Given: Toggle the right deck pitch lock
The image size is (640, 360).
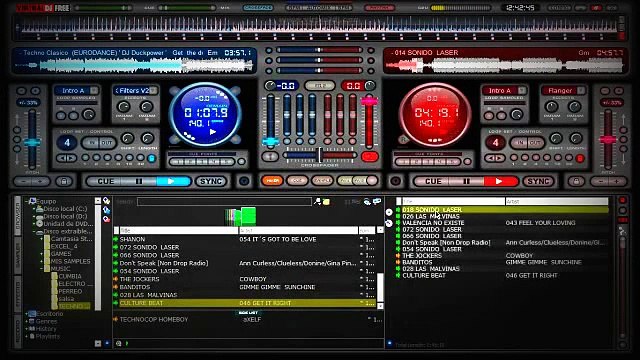Looking at the screenshot, I should click(576, 181).
